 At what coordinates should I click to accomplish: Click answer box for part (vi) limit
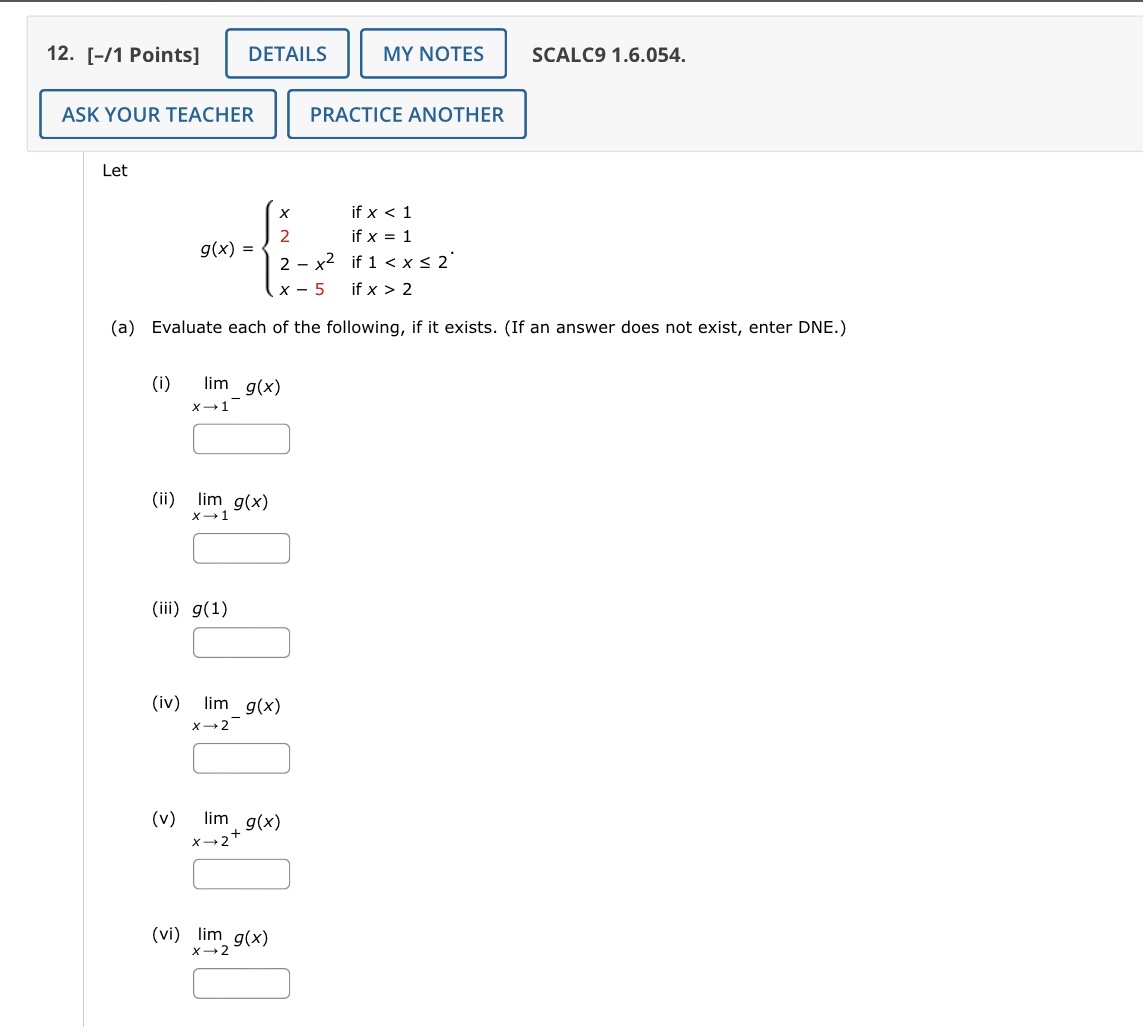[x=241, y=983]
